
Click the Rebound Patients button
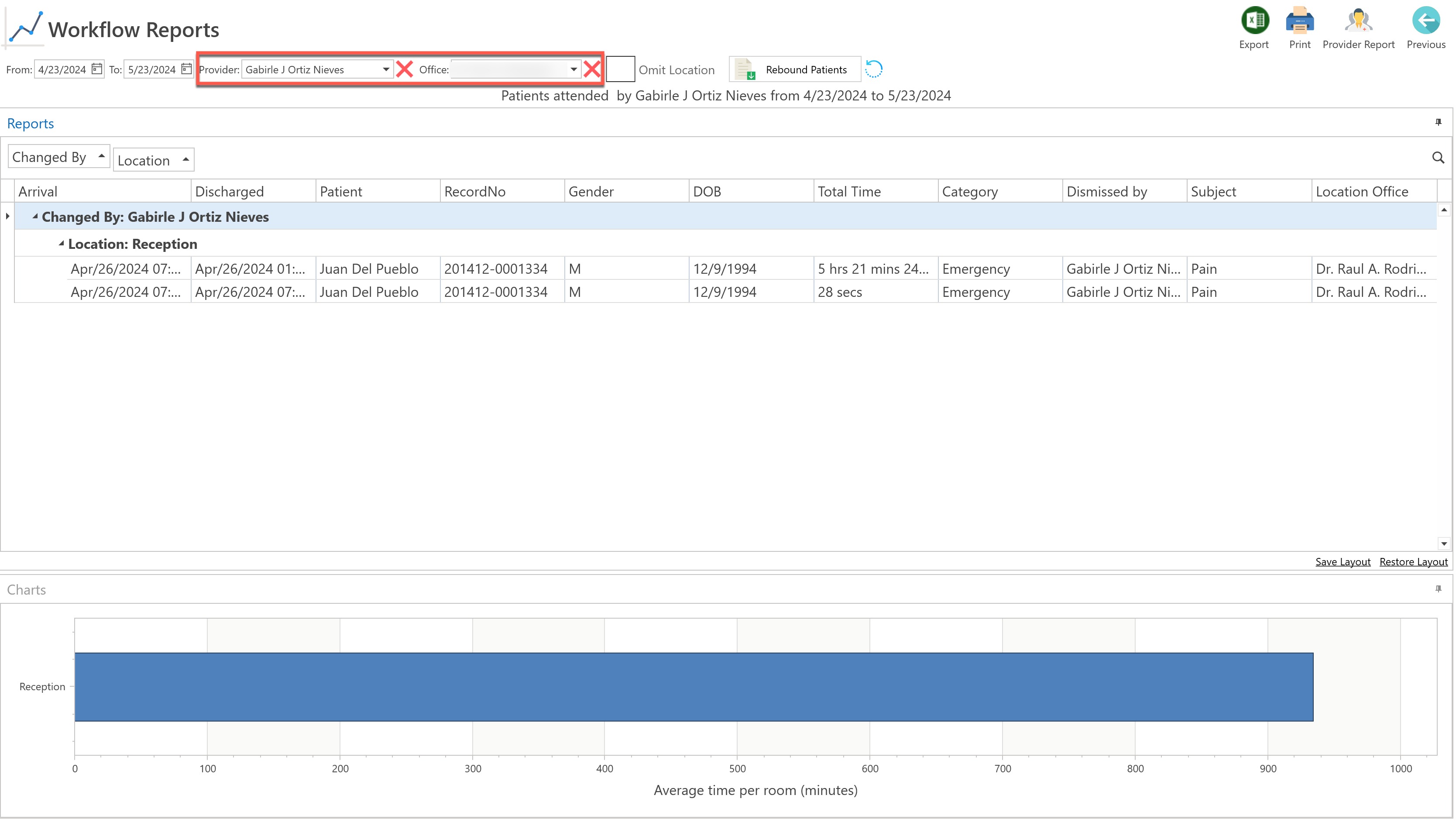tap(795, 69)
